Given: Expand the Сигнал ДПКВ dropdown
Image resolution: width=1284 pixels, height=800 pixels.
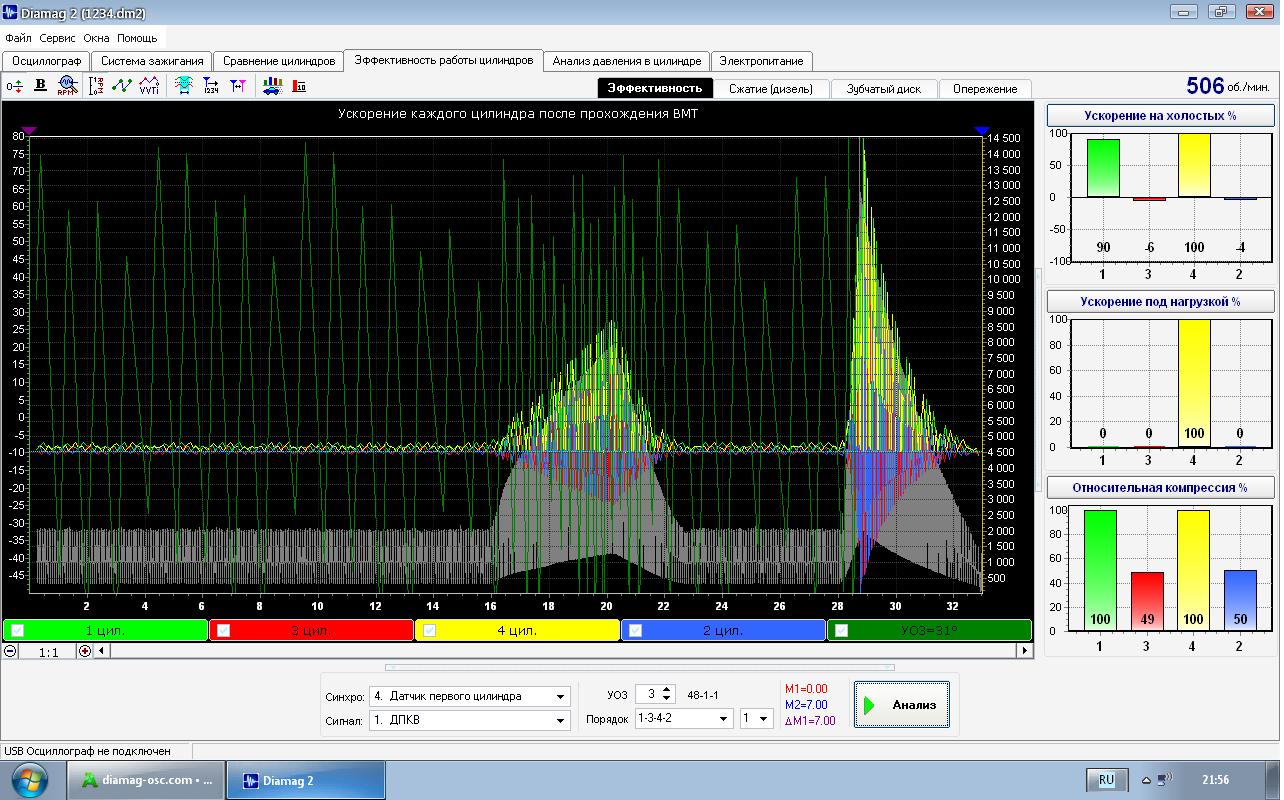Looking at the screenshot, I should tap(559, 720).
